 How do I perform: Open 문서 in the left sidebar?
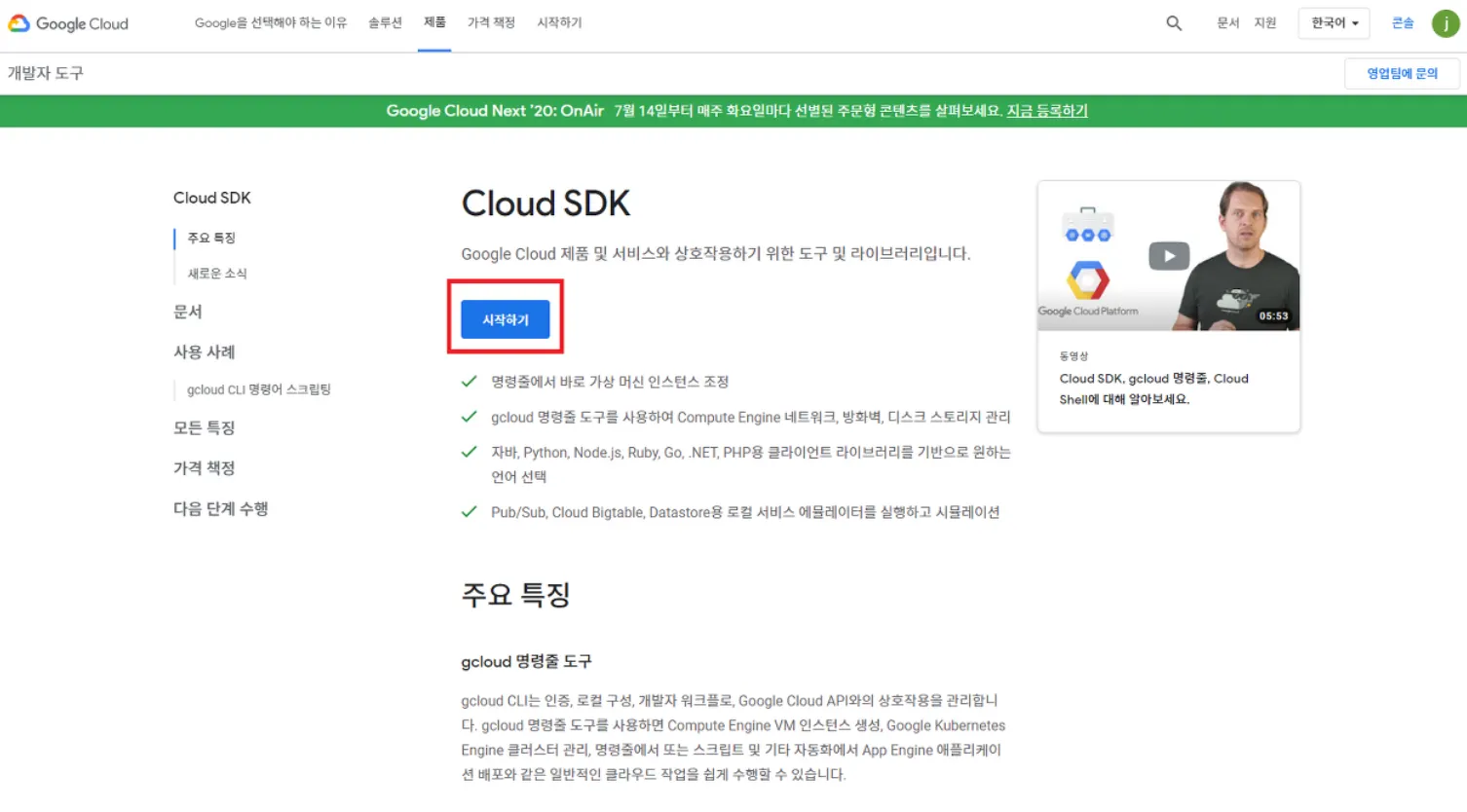188,312
